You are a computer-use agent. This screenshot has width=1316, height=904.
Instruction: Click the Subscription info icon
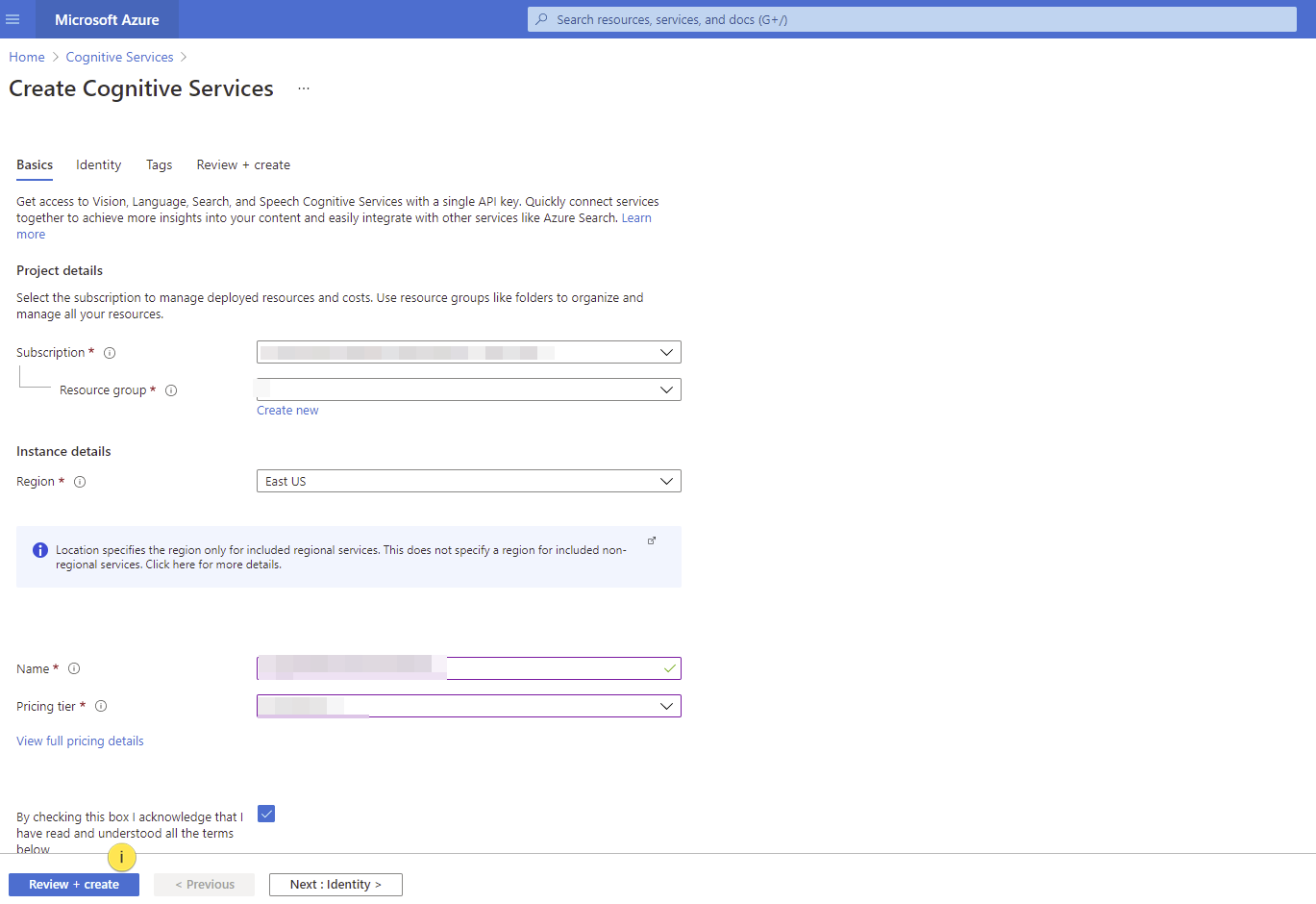[110, 353]
